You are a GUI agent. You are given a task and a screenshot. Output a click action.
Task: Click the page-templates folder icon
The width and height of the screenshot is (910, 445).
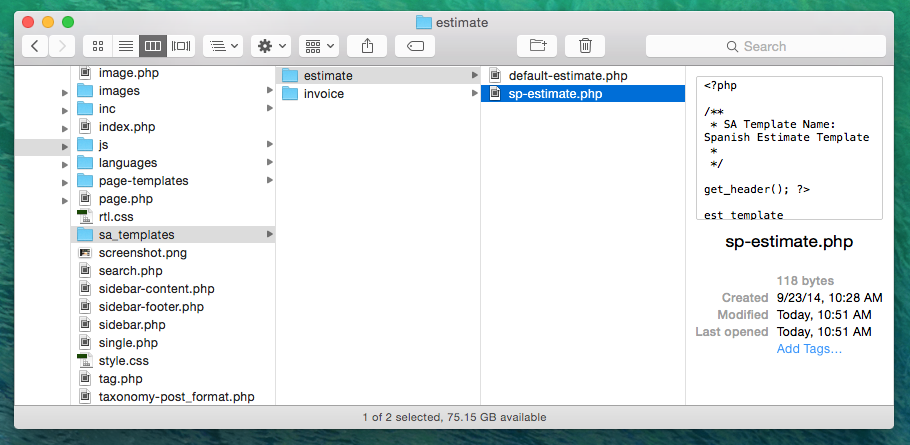coord(85,180)
